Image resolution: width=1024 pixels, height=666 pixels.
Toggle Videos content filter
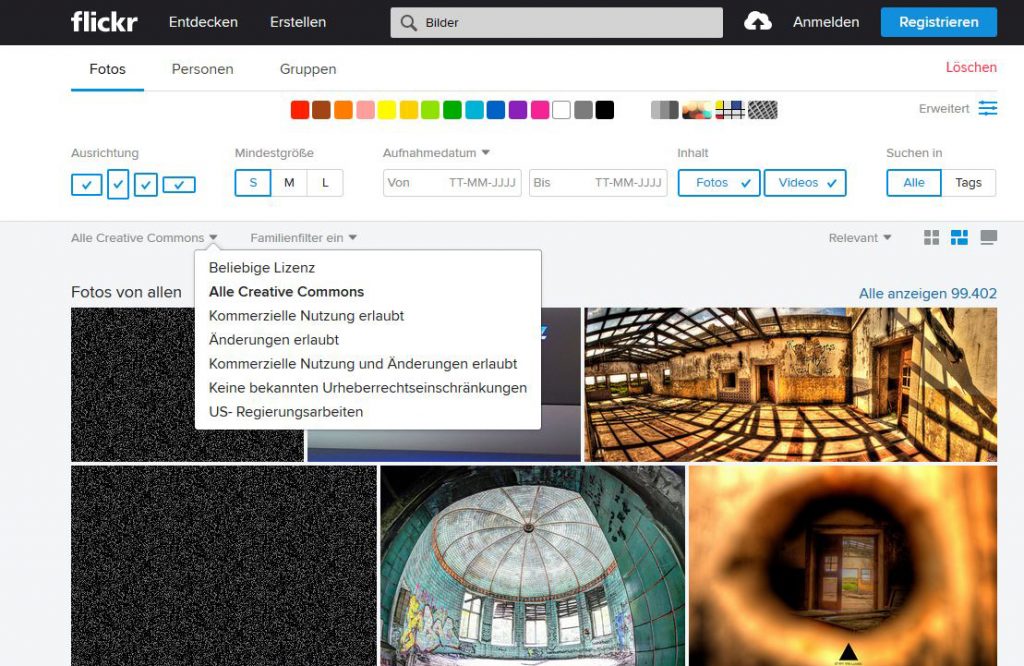805,183
